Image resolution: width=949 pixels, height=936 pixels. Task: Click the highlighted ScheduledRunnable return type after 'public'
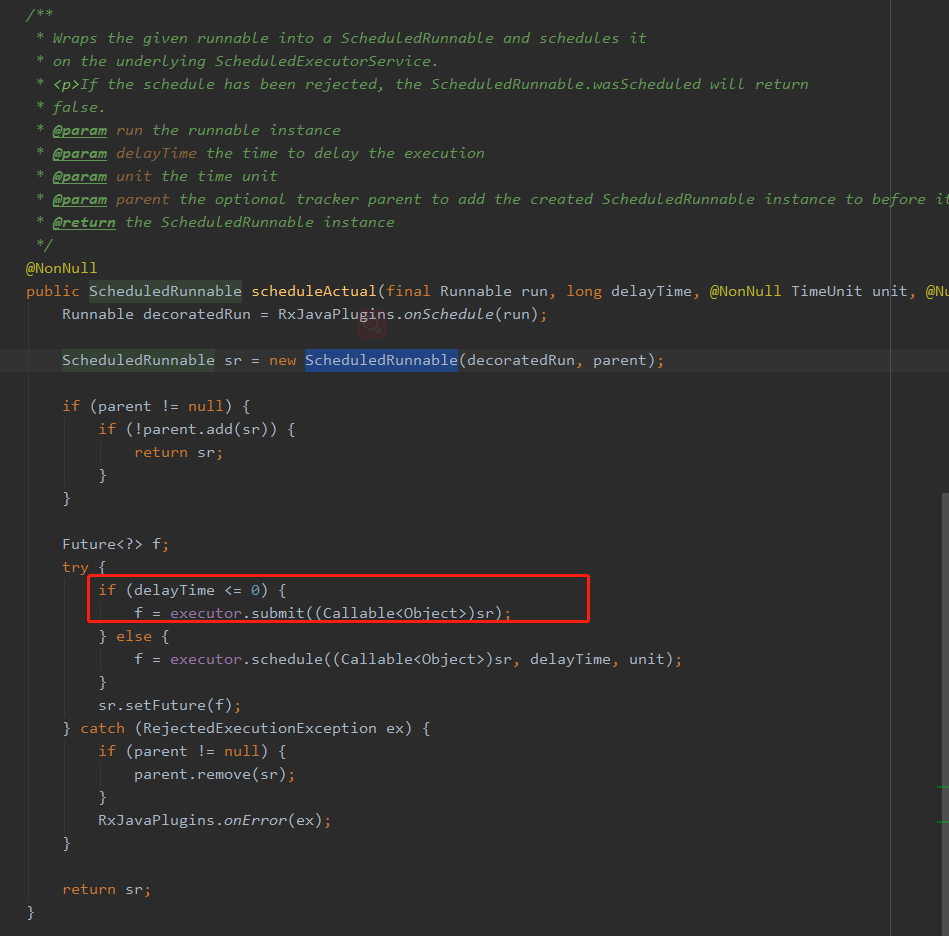pyautogui.click(x=165, y=291)
